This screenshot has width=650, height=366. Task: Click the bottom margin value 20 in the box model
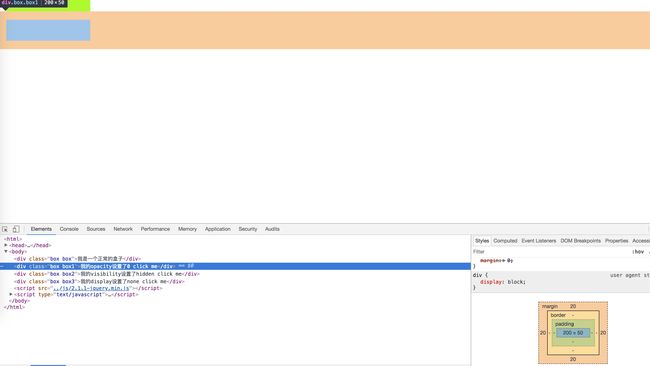tap(572, 359)
